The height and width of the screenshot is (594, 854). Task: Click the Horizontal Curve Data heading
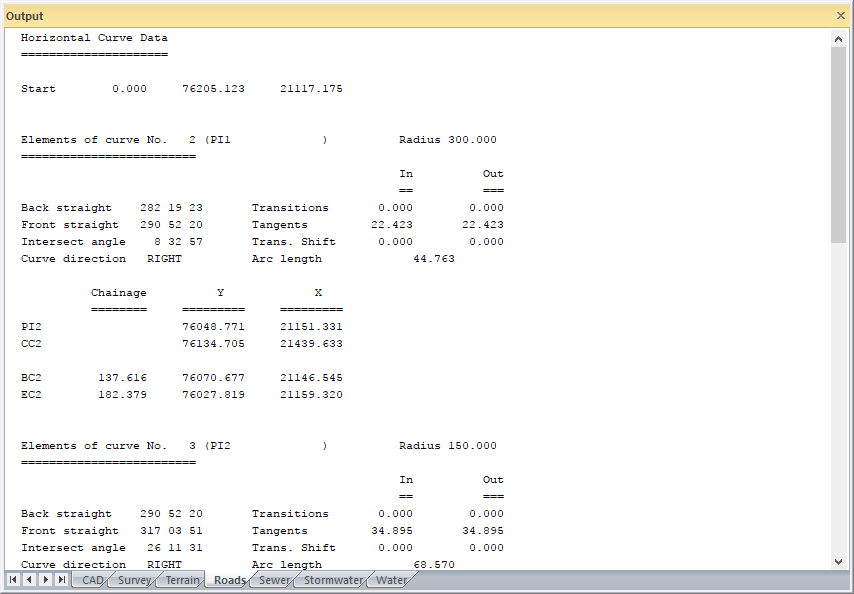[x=94, y=38]
